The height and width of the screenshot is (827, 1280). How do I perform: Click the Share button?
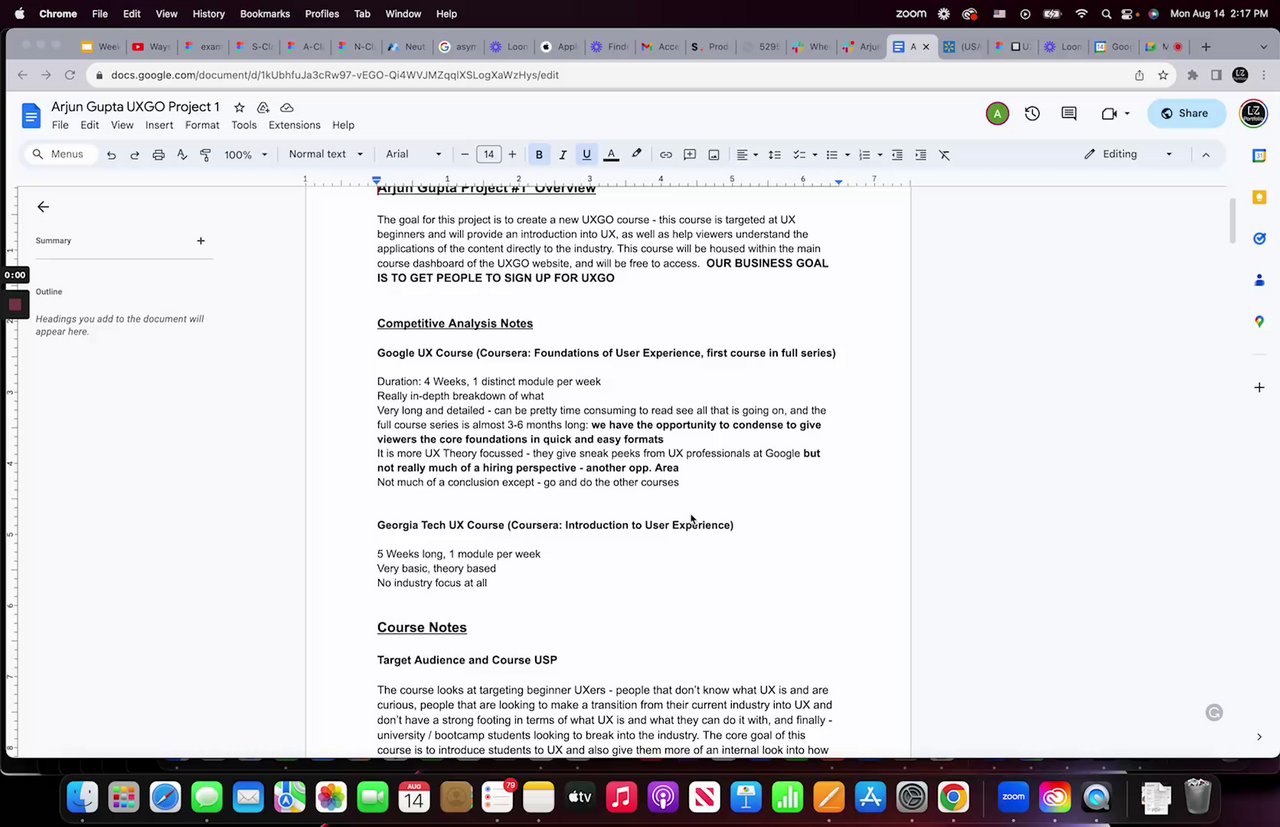[1186, 113]
